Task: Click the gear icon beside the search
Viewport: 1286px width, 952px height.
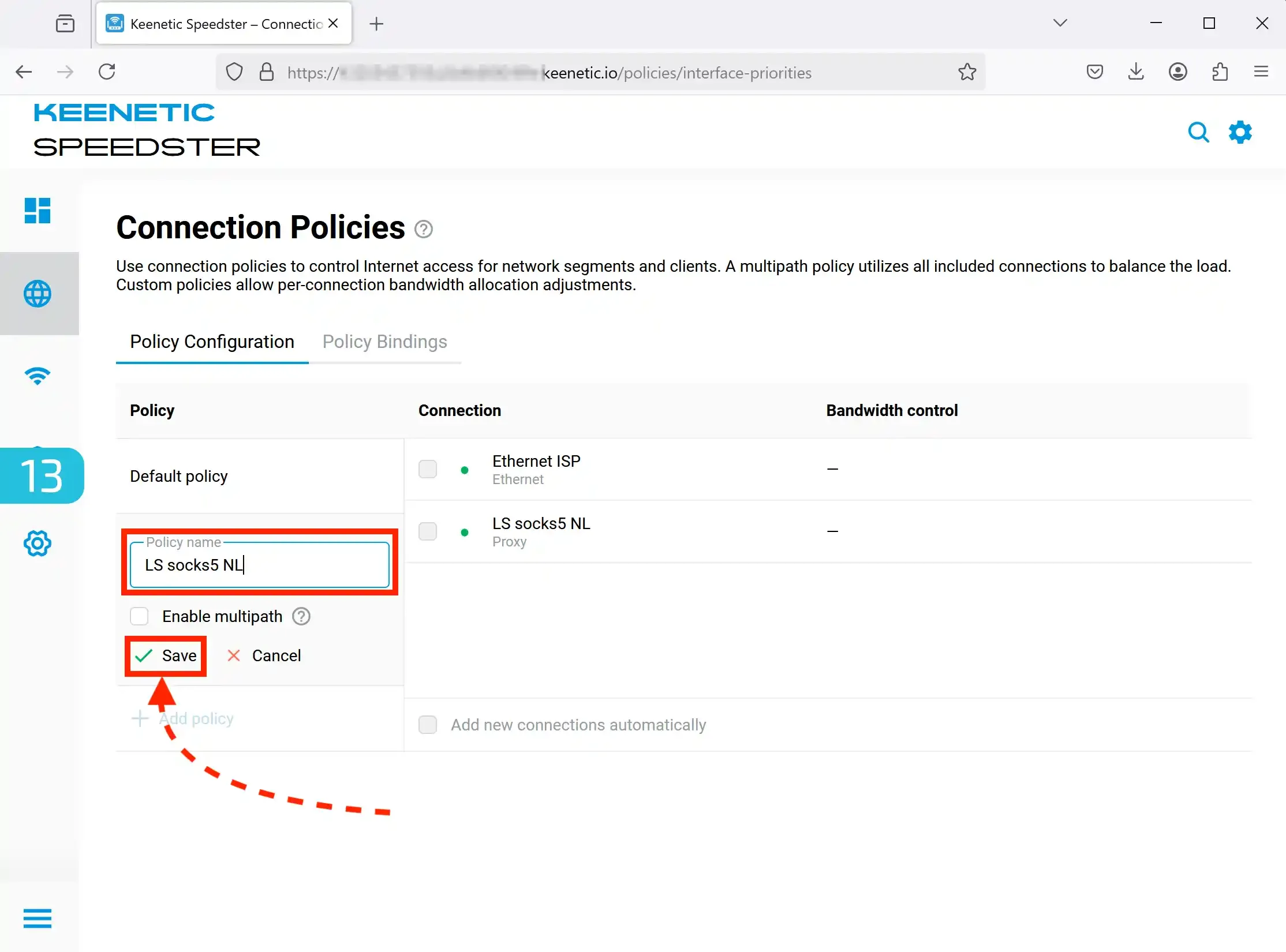Action: tap(1240, 132)
